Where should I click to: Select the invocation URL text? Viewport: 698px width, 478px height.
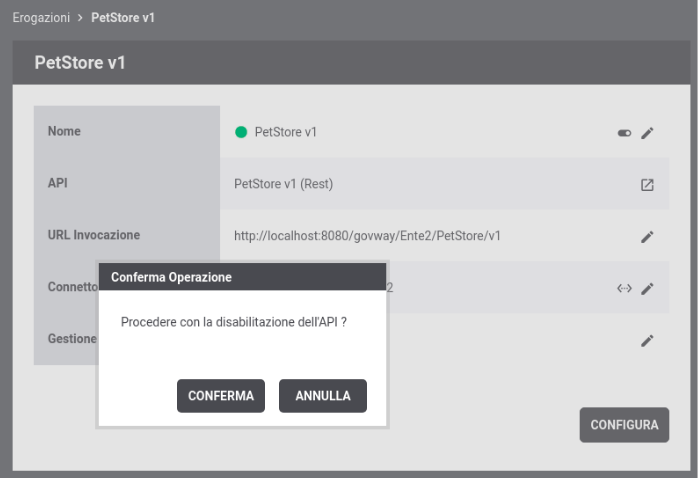click(367, 236)
